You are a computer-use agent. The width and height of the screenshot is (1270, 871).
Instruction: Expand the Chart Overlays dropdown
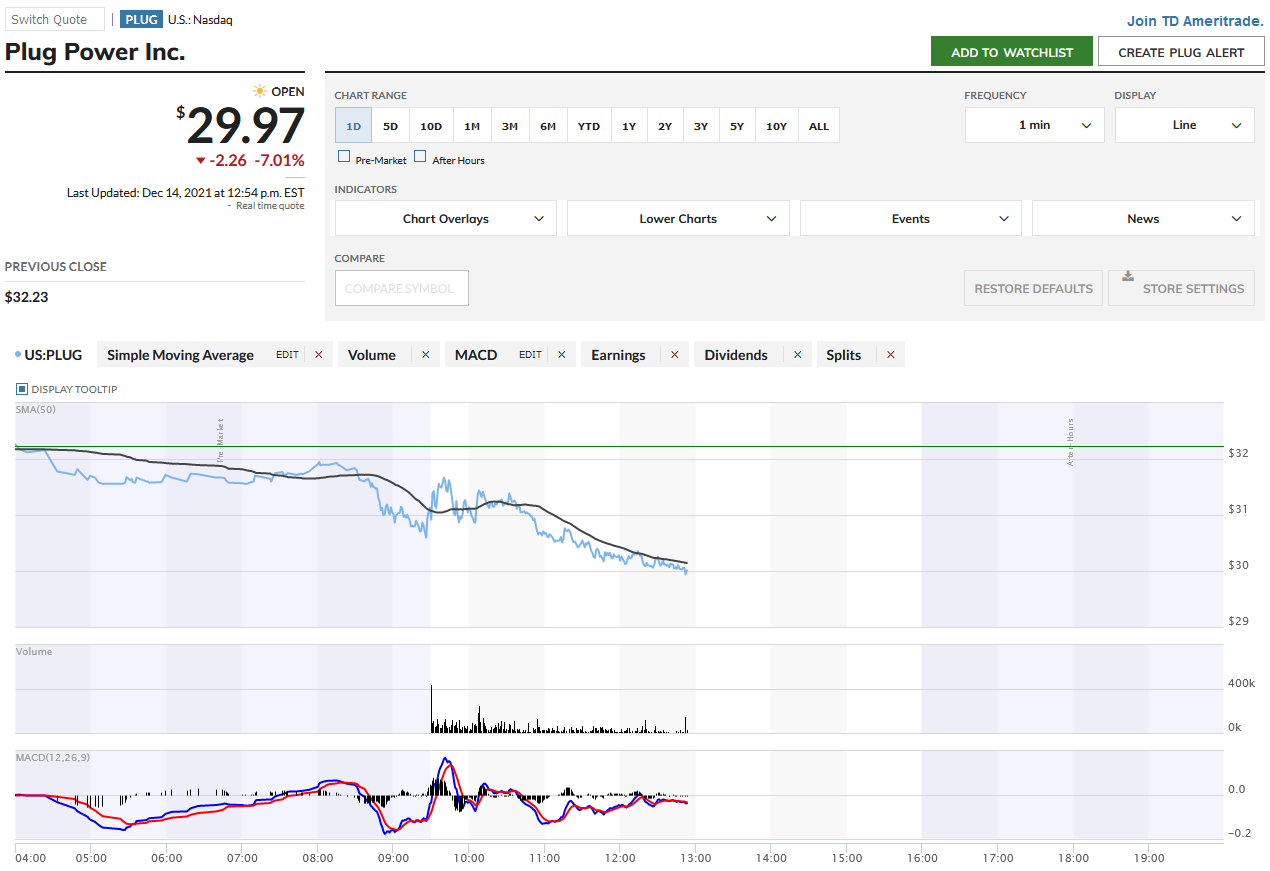click(445, 219)
